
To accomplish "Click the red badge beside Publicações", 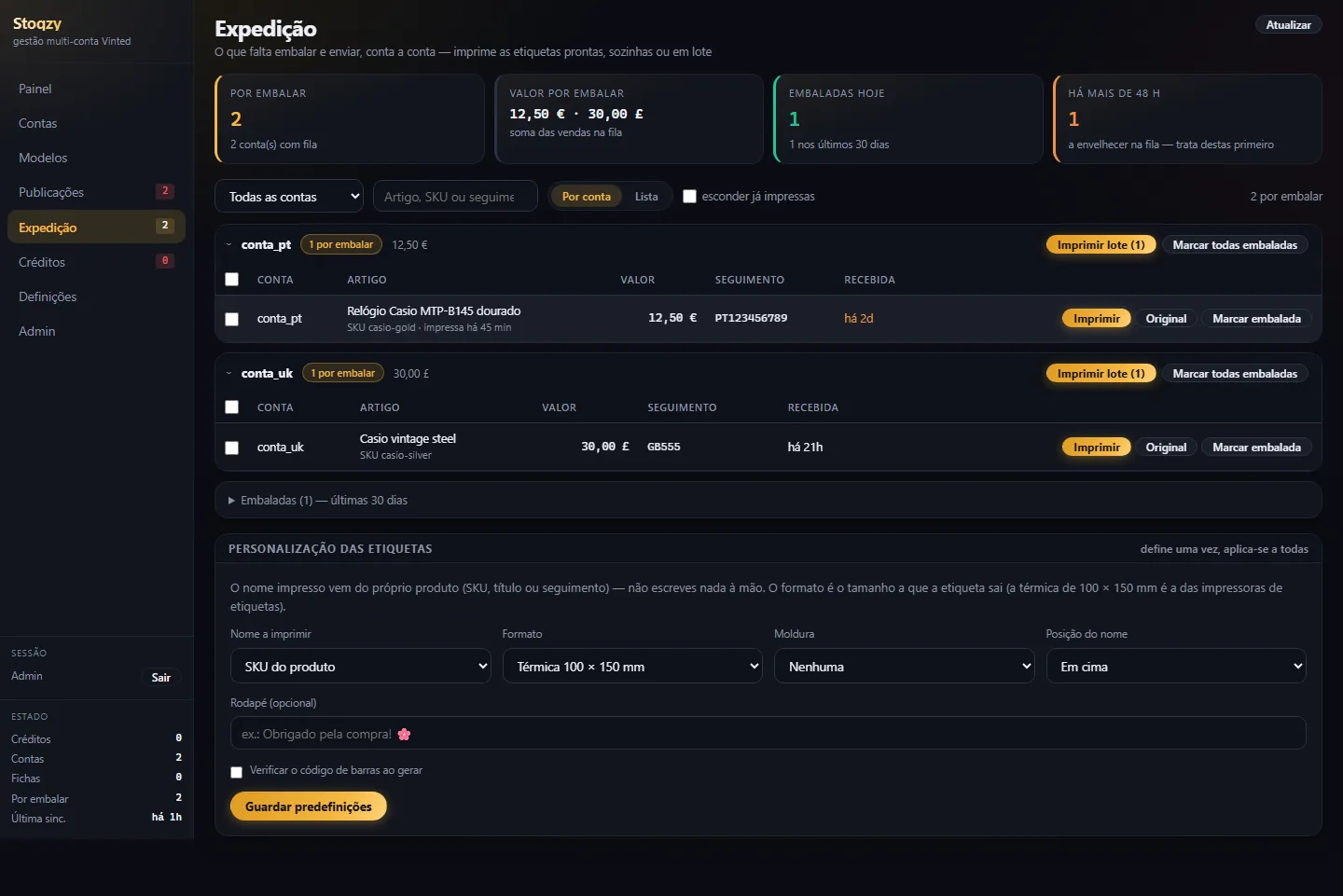I will click(x=165, y=191).
